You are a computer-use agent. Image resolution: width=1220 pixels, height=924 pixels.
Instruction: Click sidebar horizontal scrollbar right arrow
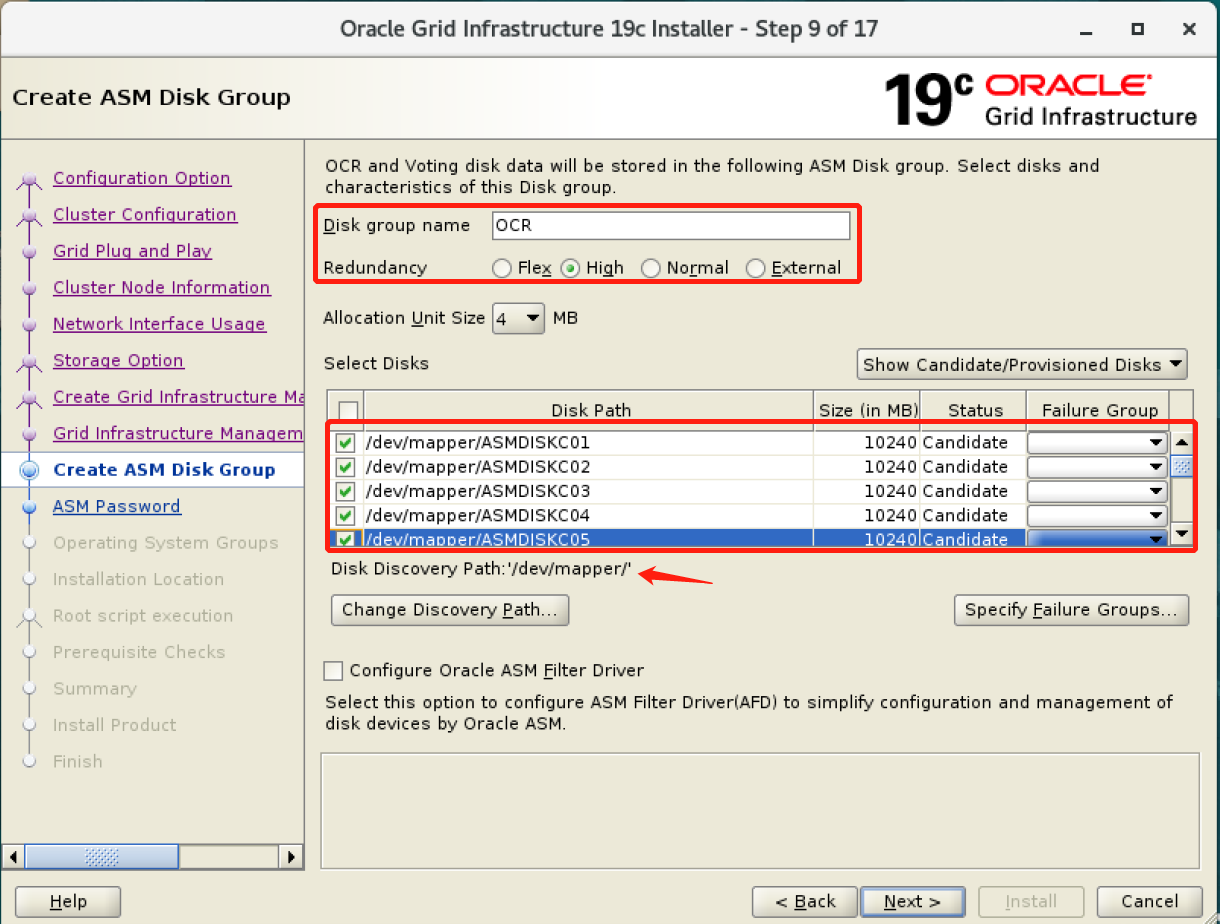tap(291, 857)
